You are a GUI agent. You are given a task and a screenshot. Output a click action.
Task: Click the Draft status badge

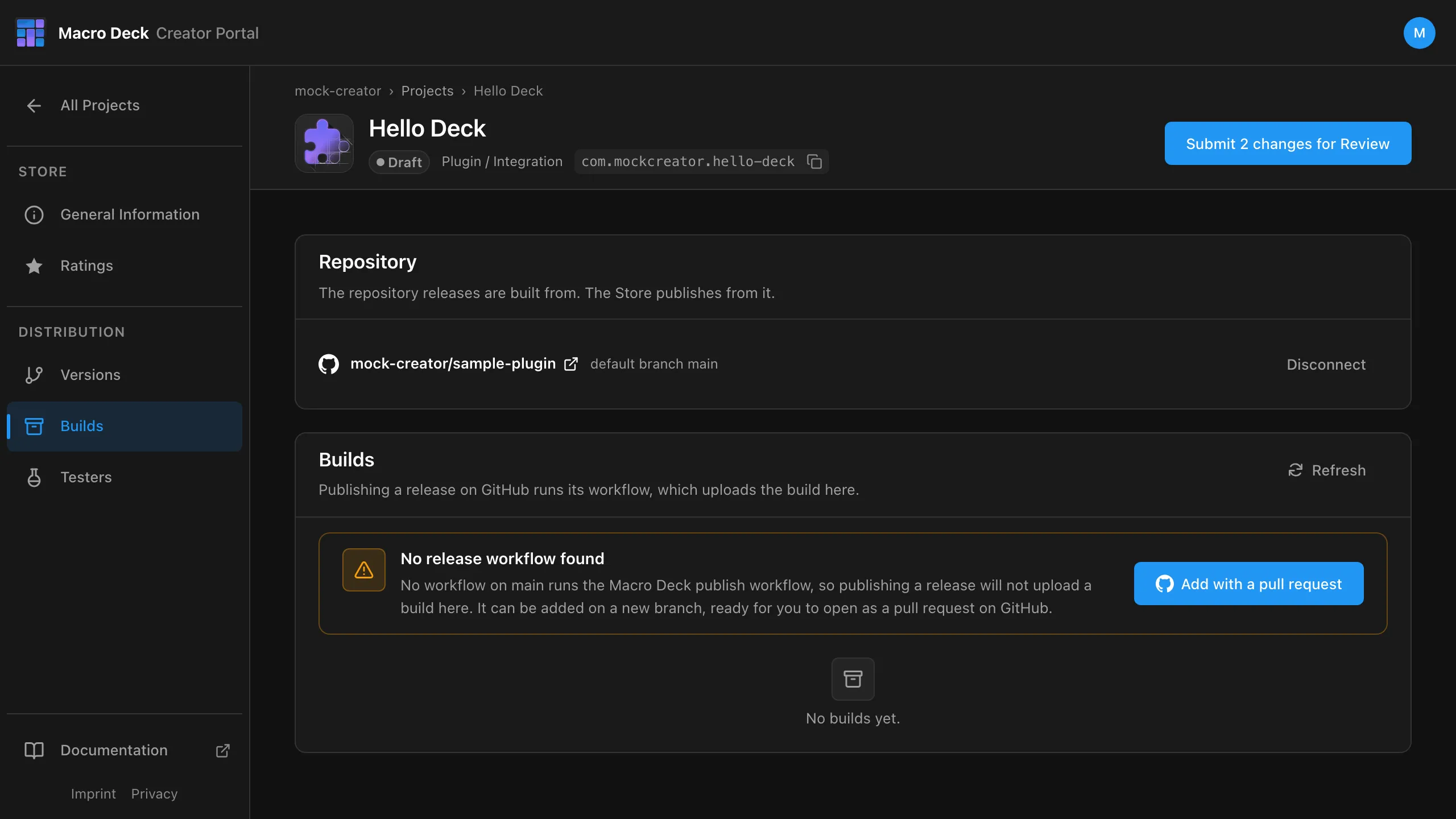click(x=399, y=162)
